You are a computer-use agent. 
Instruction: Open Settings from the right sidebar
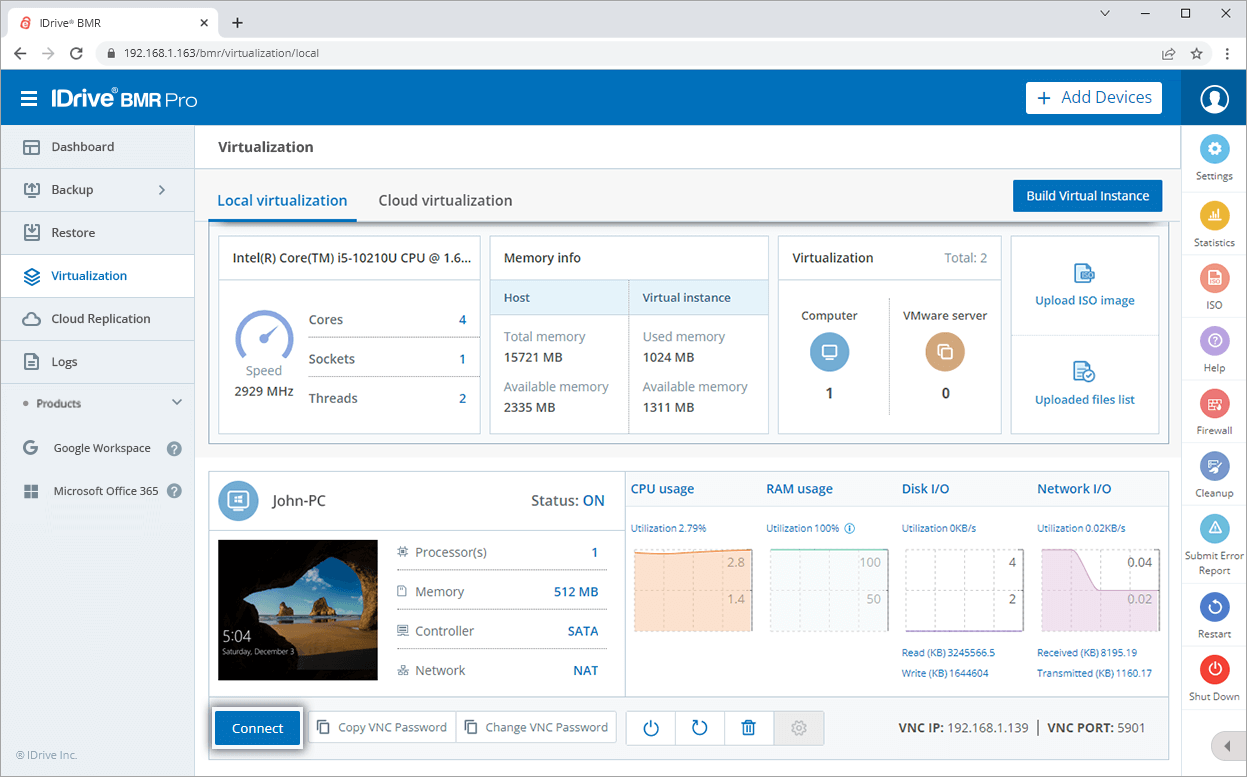point(1214,150)
